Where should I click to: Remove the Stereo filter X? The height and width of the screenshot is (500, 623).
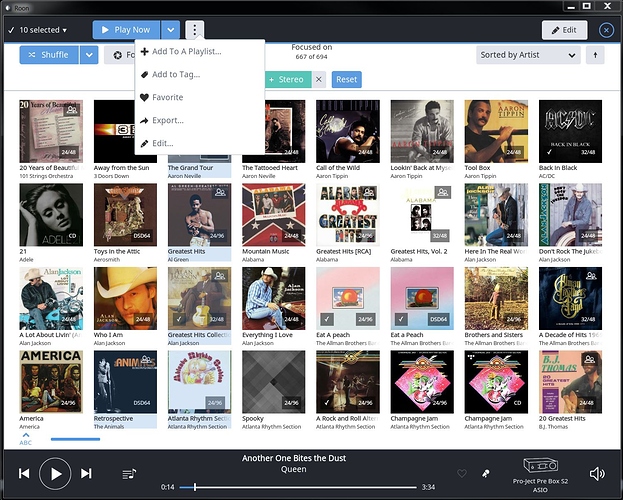[x=319, y=79]
